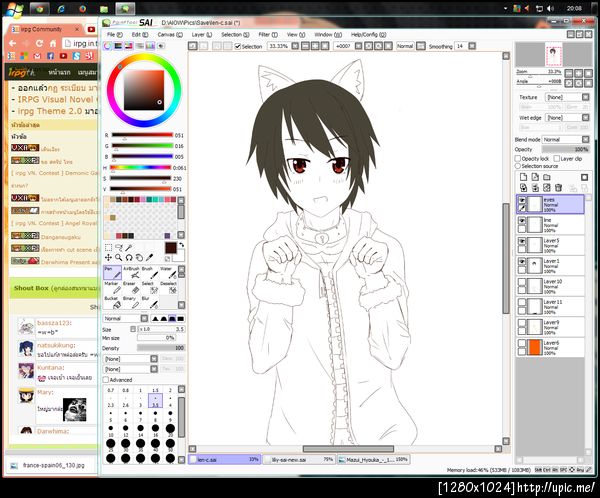Image resolution: width=600 pixels, height=498 pixels.
Task: Hide Layer5 with its eye toggle
Action: [x=522, y=241]
